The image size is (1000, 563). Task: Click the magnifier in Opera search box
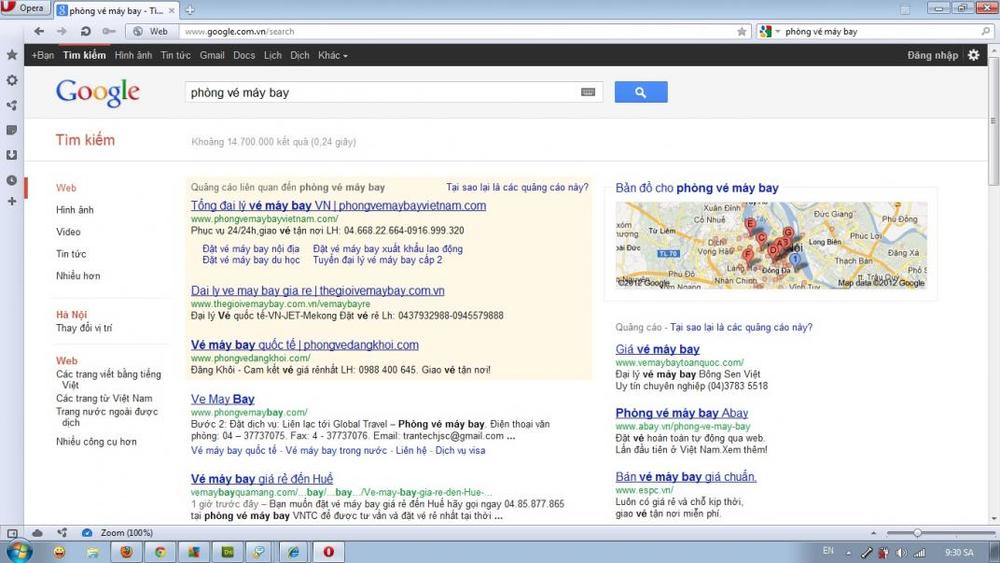coord(986,31)
